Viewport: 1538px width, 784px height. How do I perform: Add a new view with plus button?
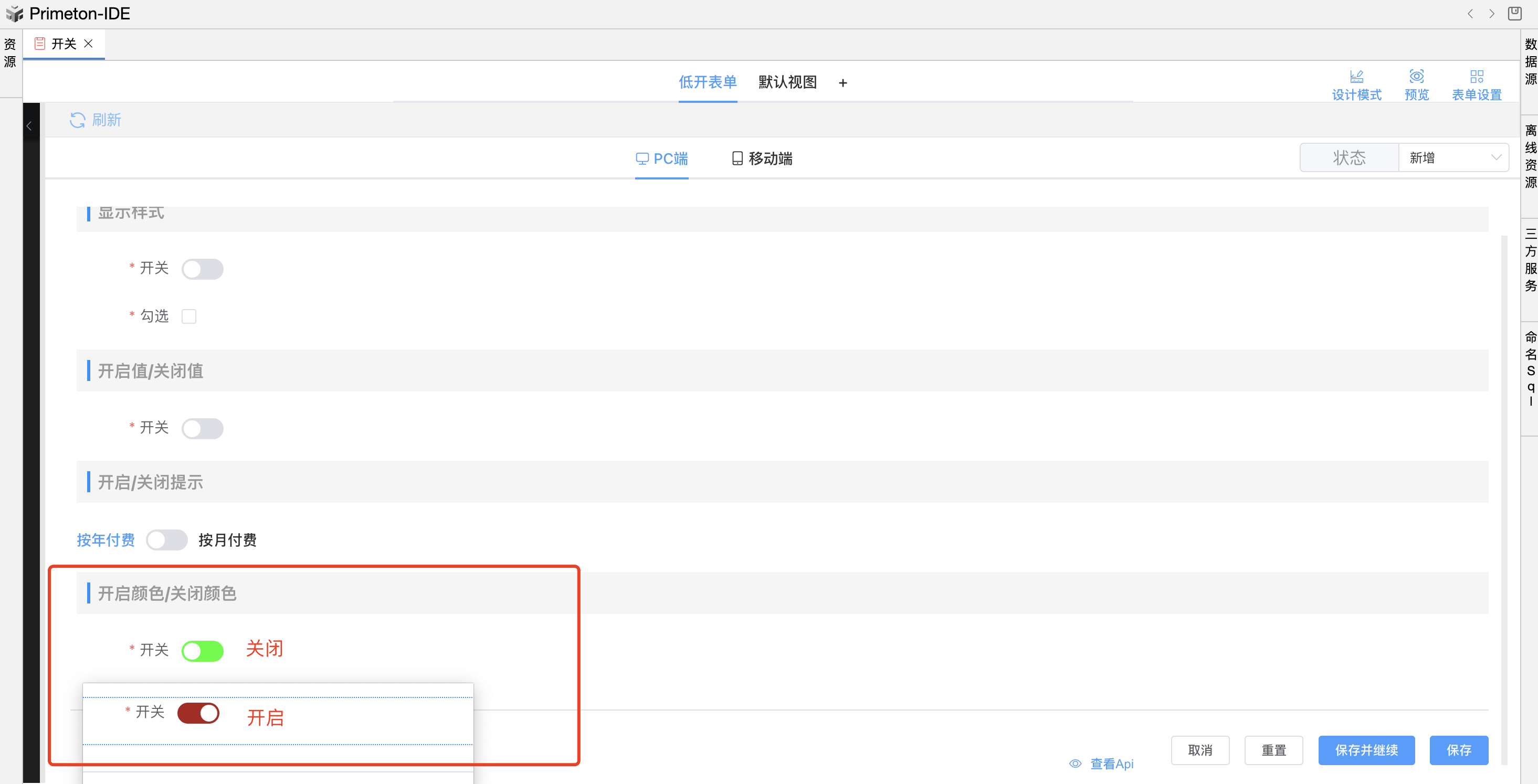click(842, 82)
